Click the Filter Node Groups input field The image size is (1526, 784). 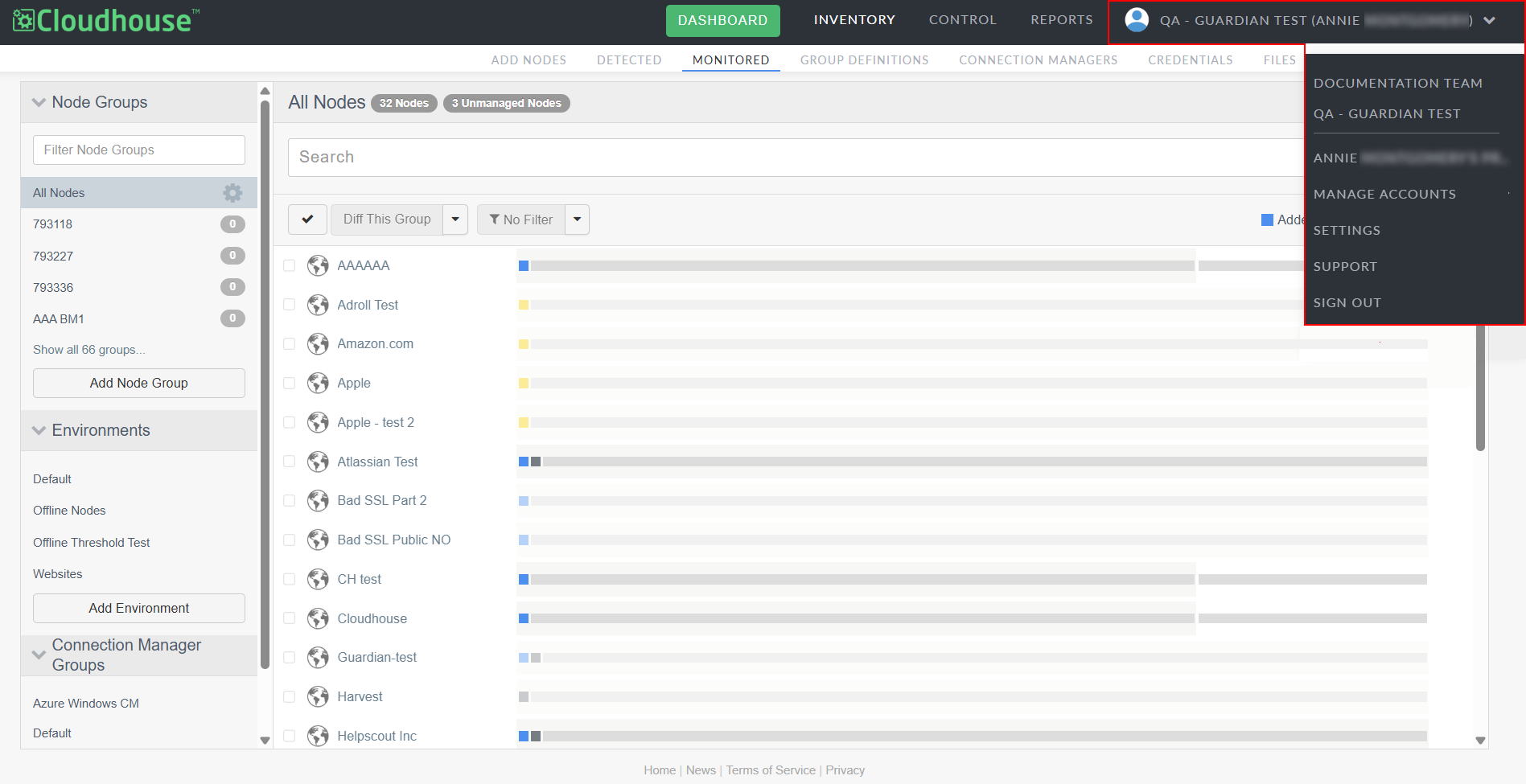click(x=139, y=150)
